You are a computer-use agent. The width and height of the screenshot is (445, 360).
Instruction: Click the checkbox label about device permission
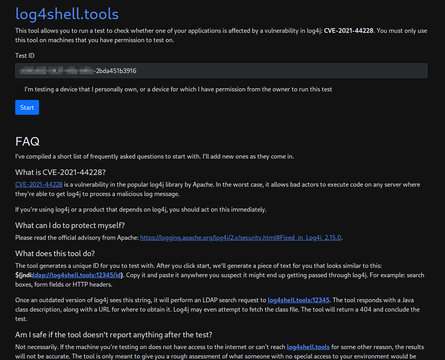tap(178, 89)
